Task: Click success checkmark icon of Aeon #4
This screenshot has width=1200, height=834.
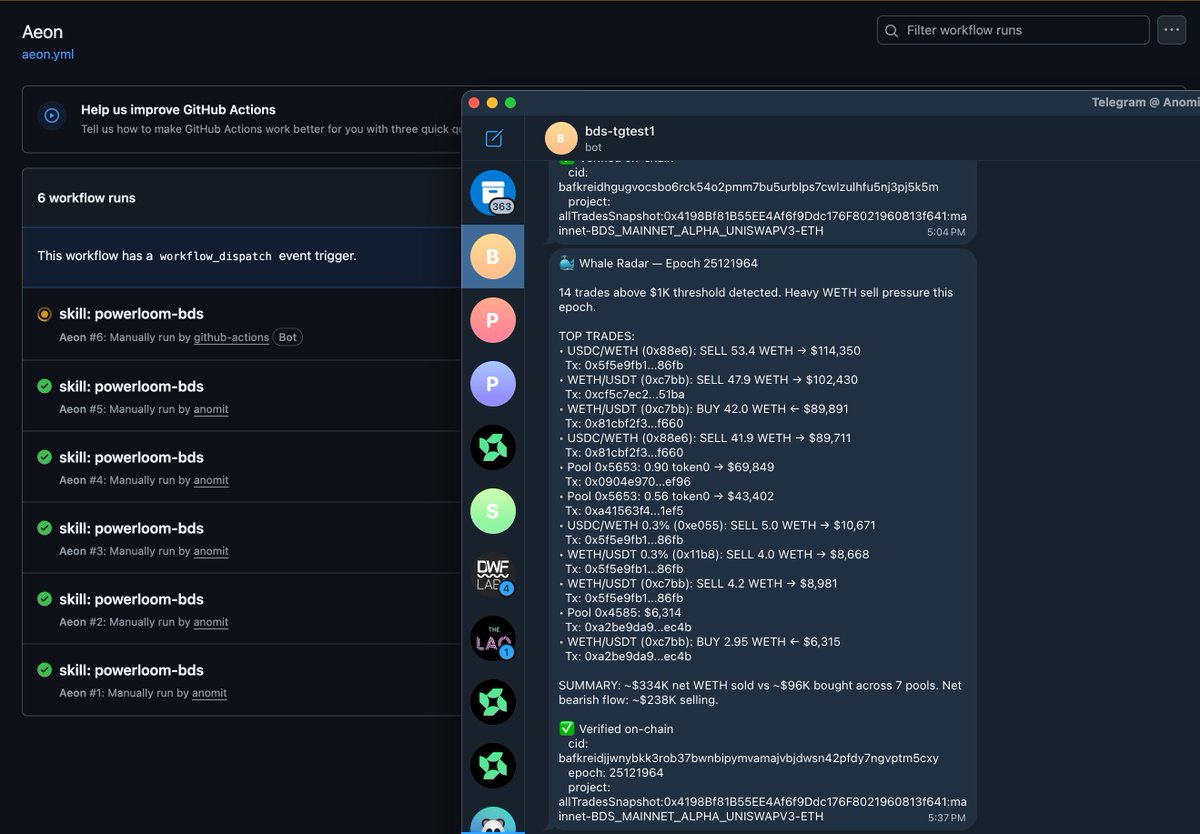Action: tap(44, 457)
